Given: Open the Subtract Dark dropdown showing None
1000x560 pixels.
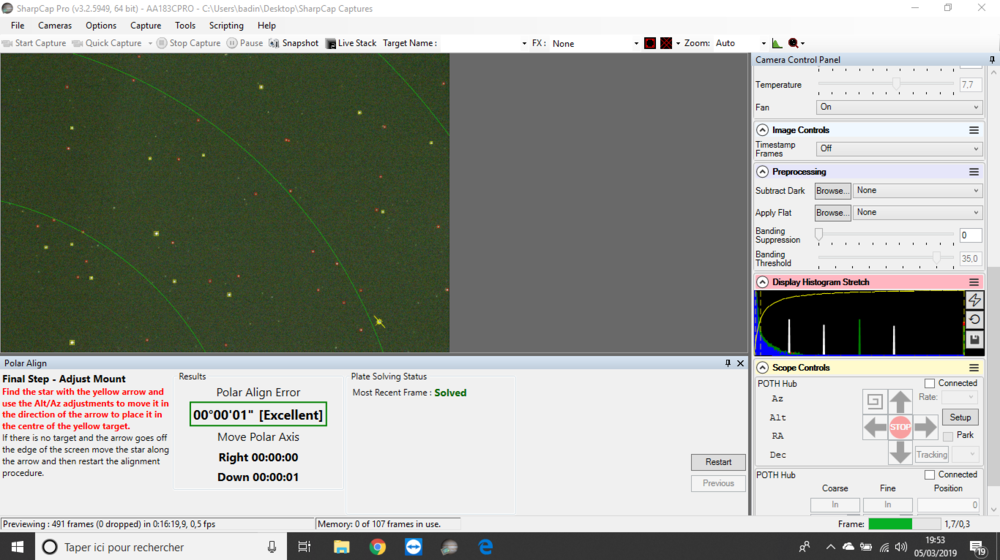Looking at the screenshot, I should coord(918,191).
